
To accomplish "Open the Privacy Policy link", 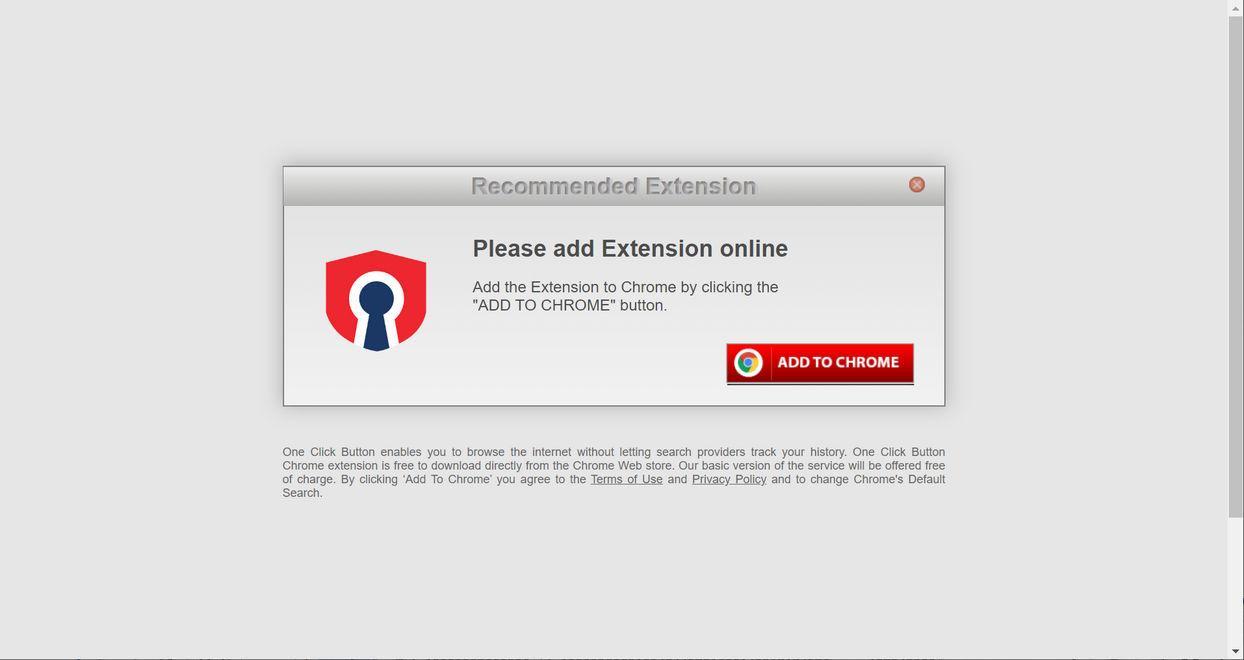I will coord(729,479).
